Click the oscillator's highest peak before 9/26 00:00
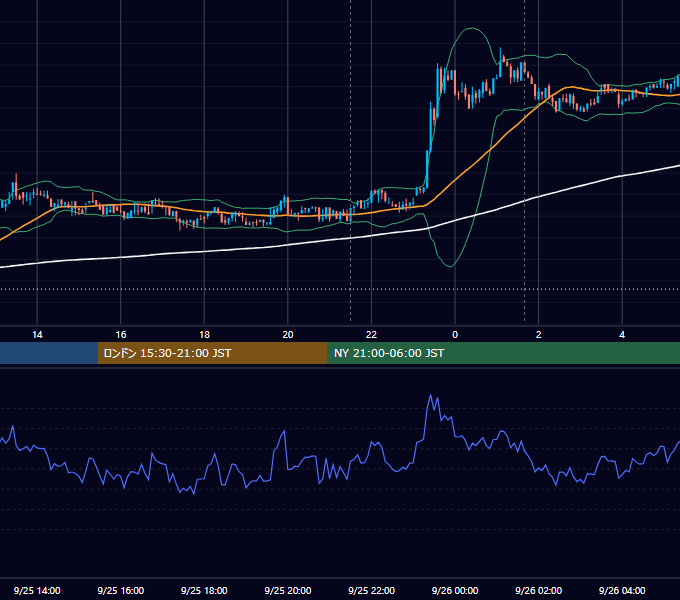Image resolution: width=680 pixels, height=600 pixels. tap(431, 395)
